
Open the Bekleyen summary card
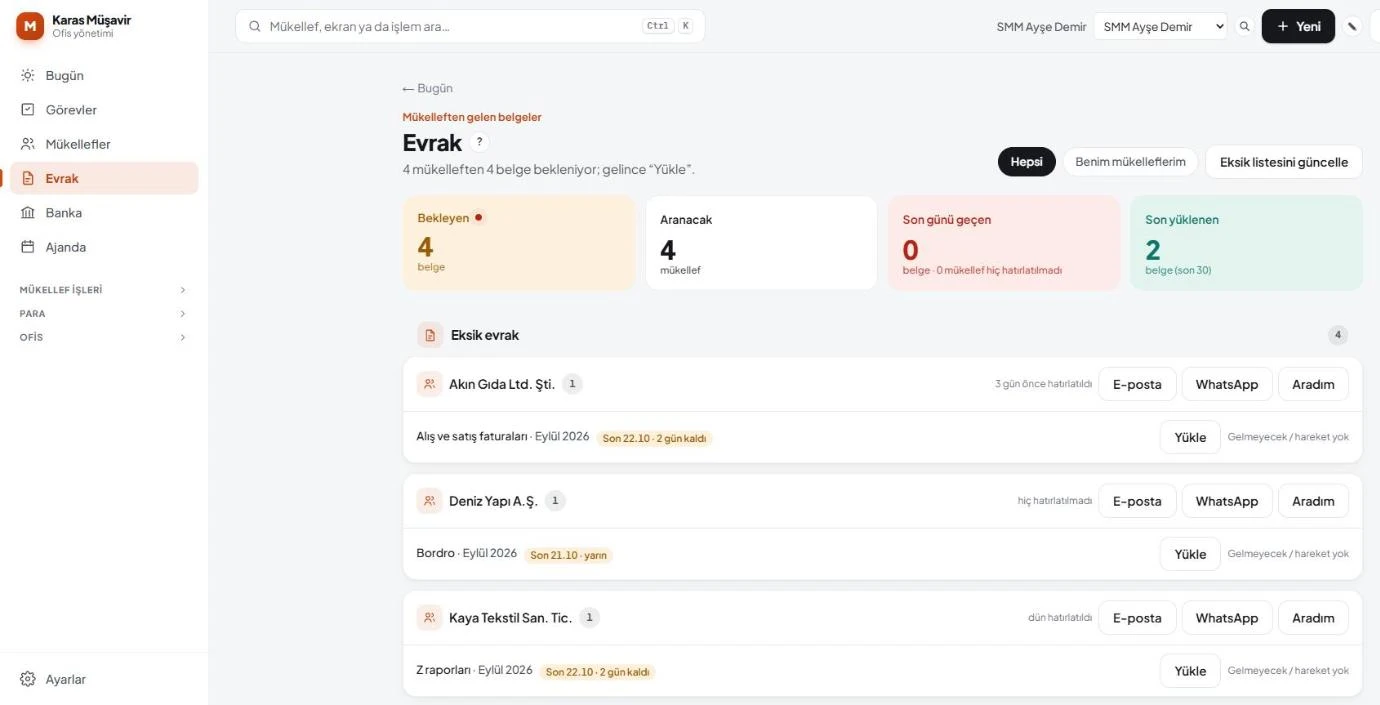(519, 243)
